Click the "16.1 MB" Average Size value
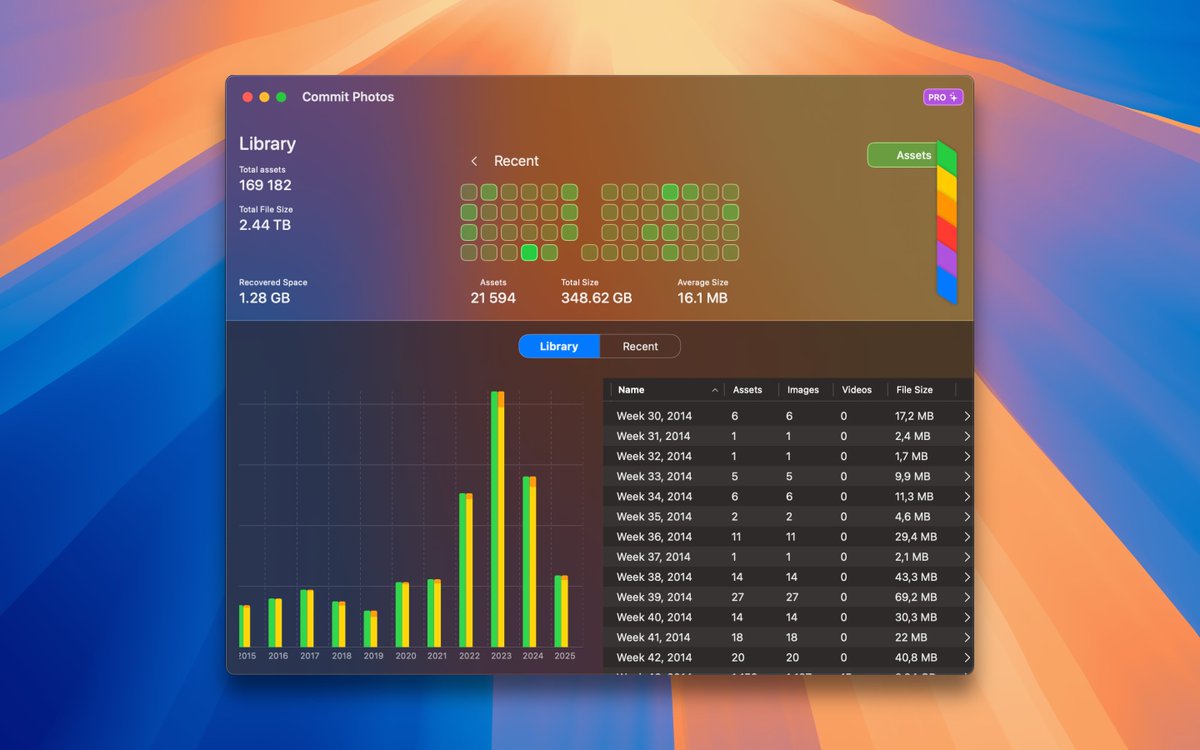 point(702,298)
